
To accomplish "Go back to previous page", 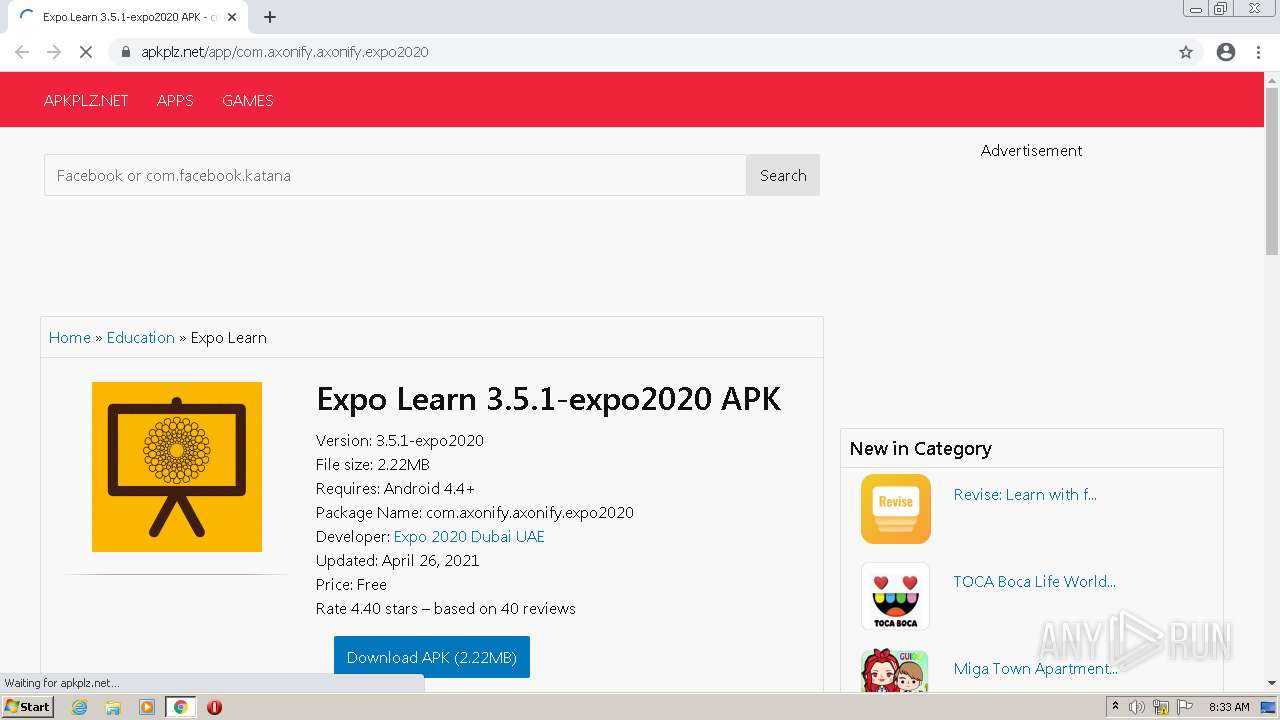I will (x=22, y=52).
